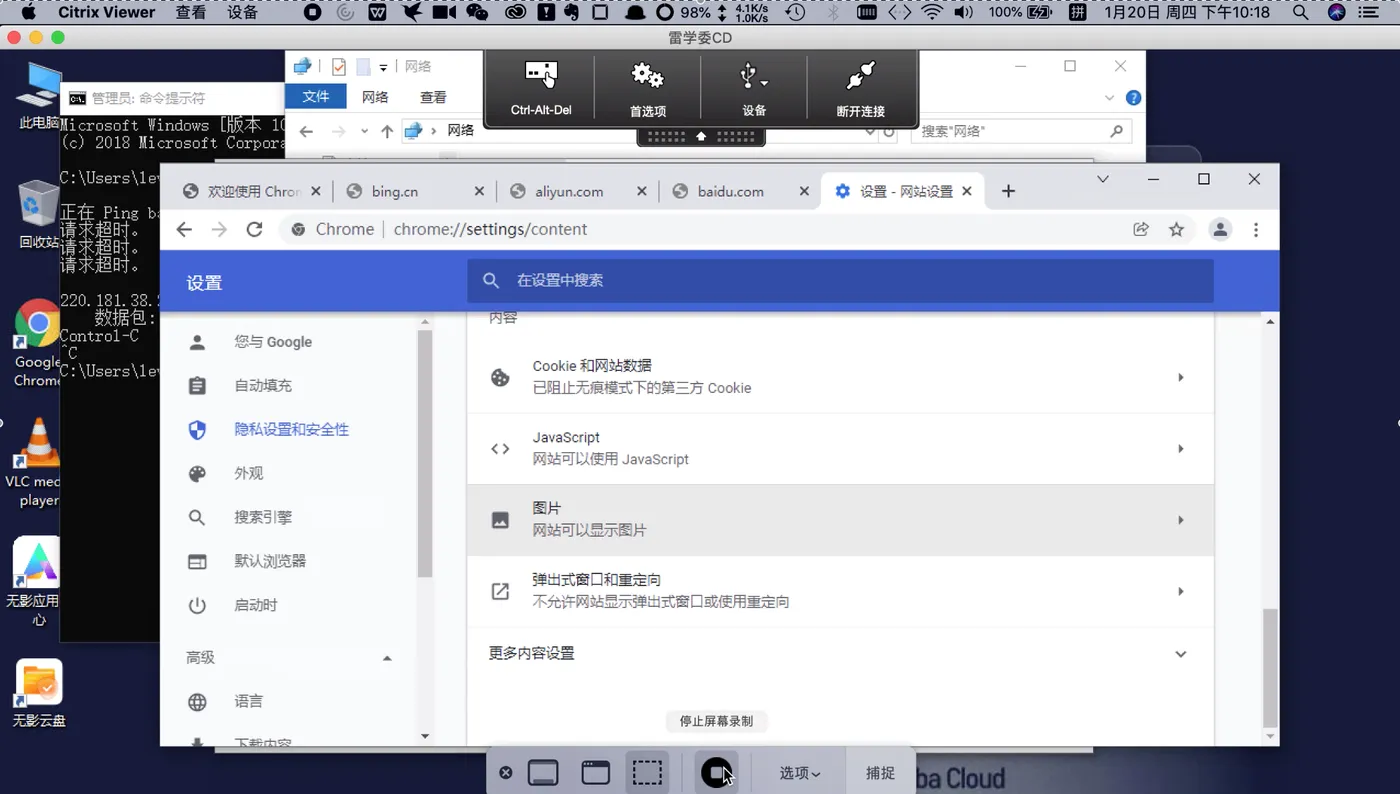Click the Explorer 搜索"网络" search box
1400x794 pixels.
[1020, 131]
